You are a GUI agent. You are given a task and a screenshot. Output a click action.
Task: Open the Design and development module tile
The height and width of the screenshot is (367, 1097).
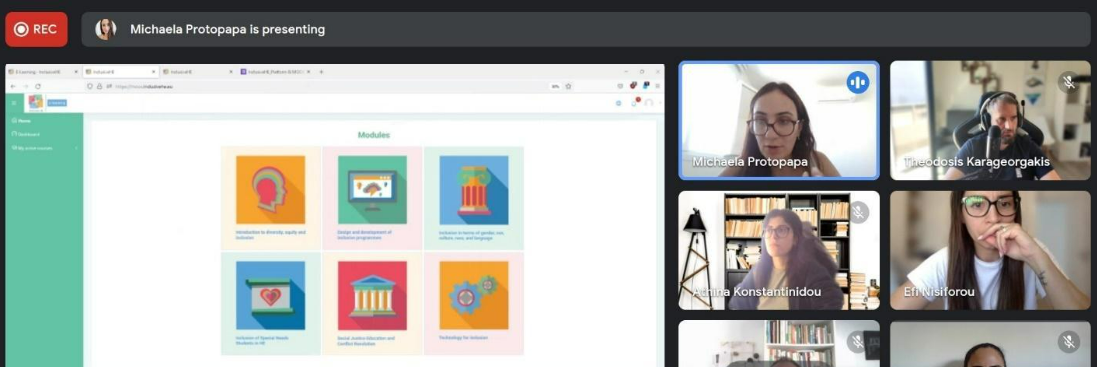pyautogui.click(x=372, y=198)
